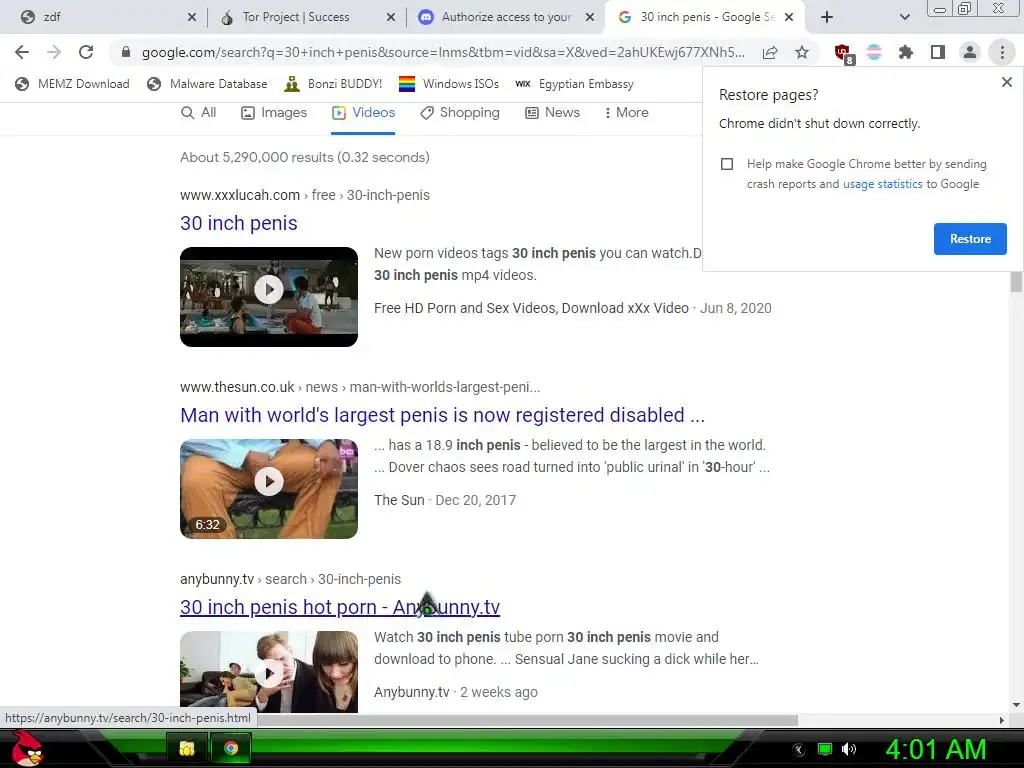
Task: Click the blue Restore button
Action: click(x=970, y=238)
